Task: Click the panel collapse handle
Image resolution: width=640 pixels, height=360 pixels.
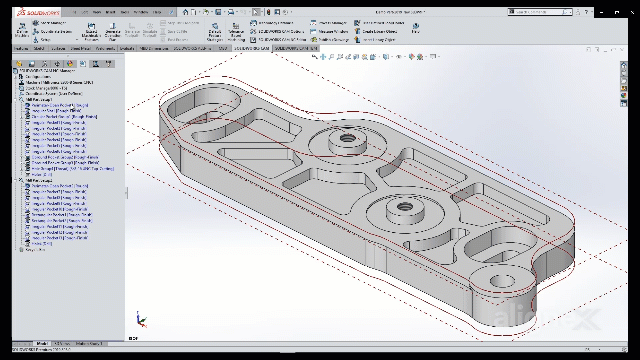Action: 126,193
